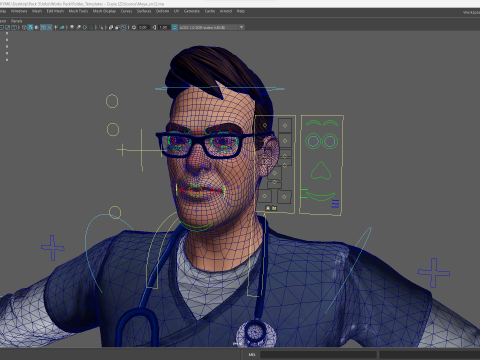This screenshot has width=480, height=360.
Task: Click the exposure value field 0.00
Action: coord(143,27)
